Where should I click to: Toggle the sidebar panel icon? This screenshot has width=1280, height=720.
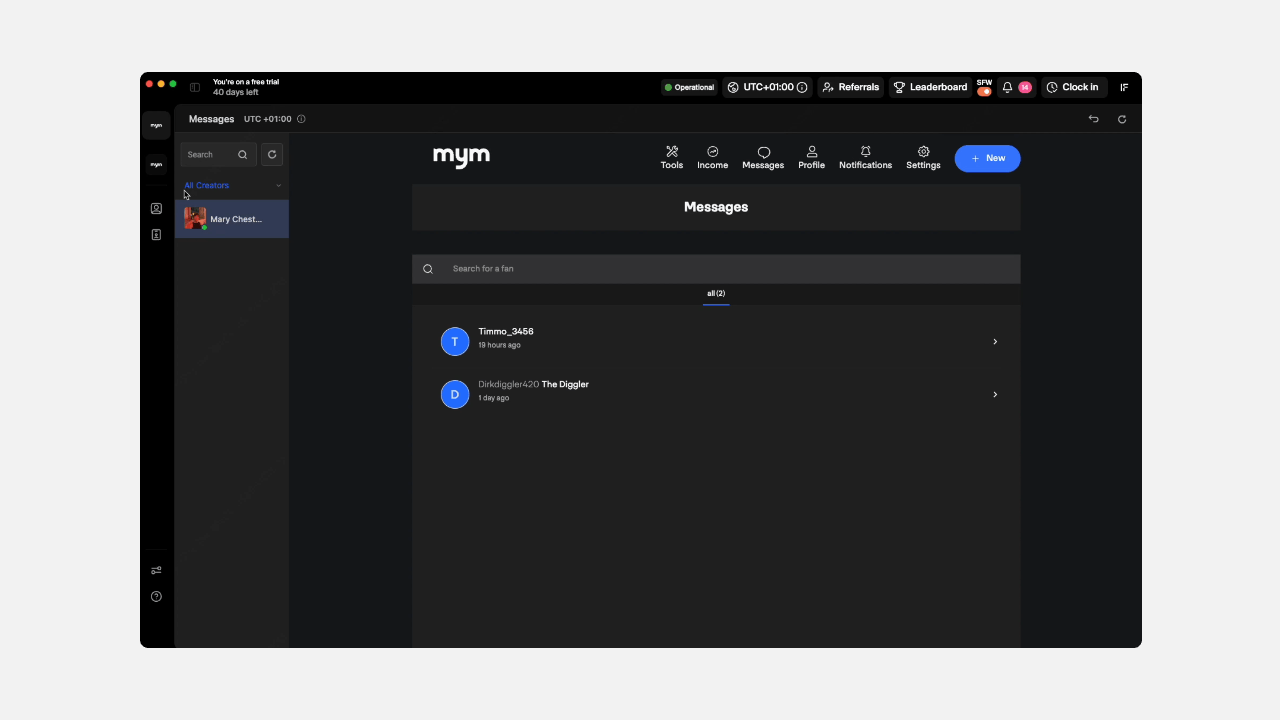coord(195,87)
